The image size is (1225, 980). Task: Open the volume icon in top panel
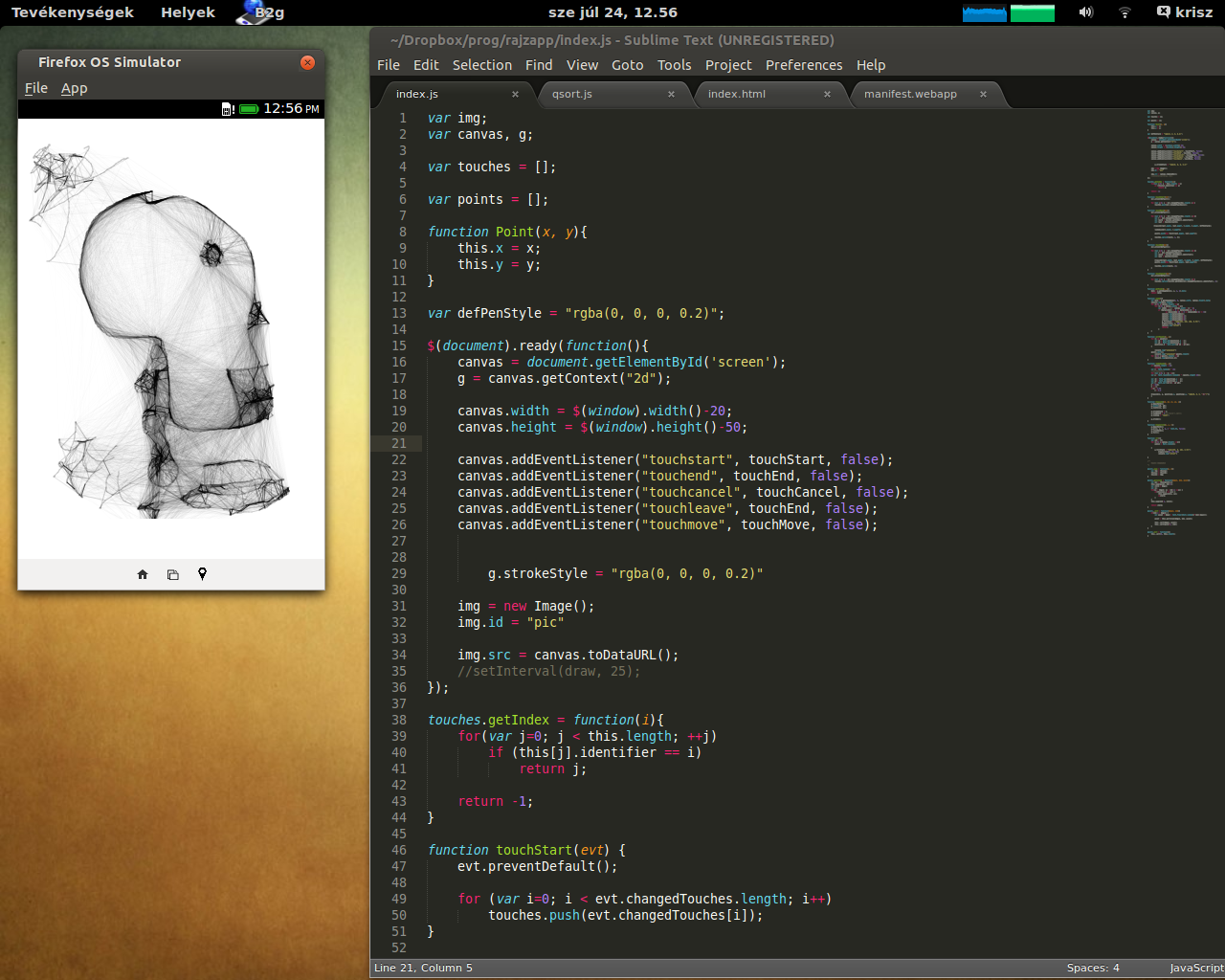(1085, 12)
